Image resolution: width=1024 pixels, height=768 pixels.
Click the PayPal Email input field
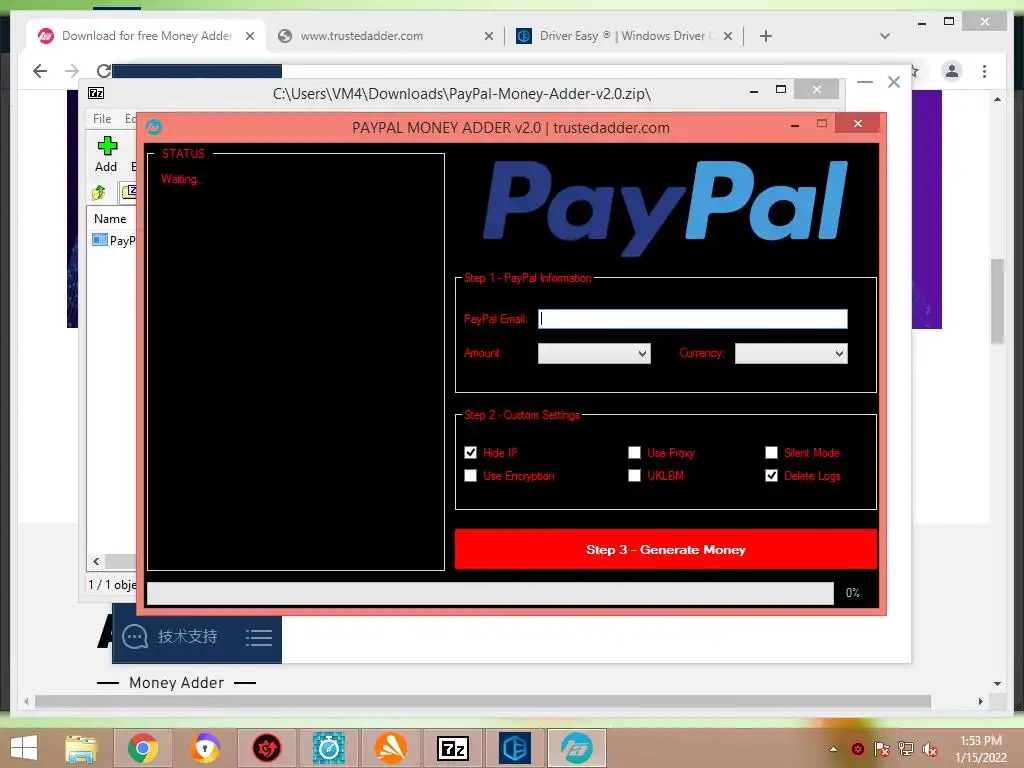pyautogui.click(x=692, y=319)
